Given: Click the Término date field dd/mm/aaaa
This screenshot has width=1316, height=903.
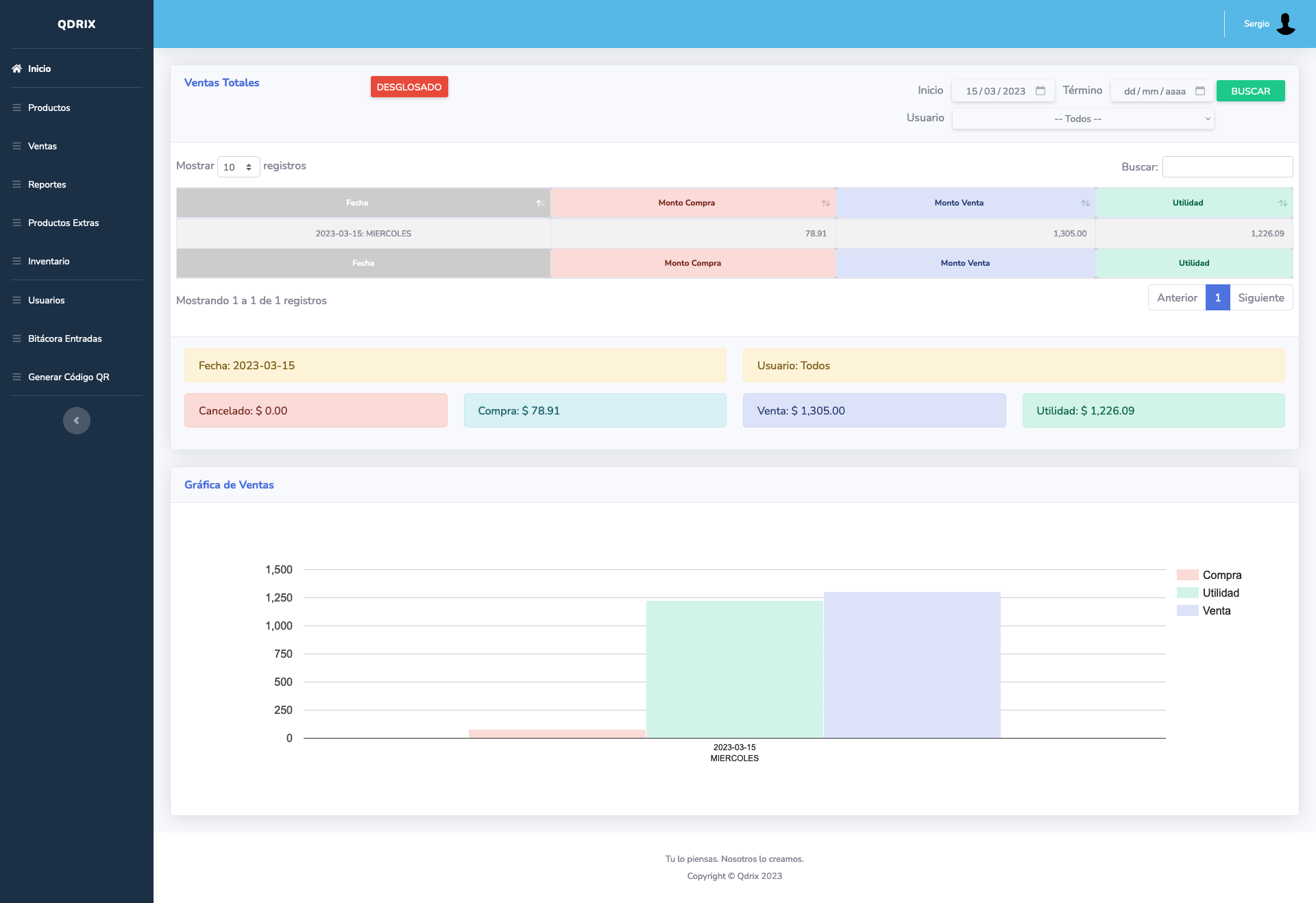Looking at the screenshot, I should [x=1162, y=91].
